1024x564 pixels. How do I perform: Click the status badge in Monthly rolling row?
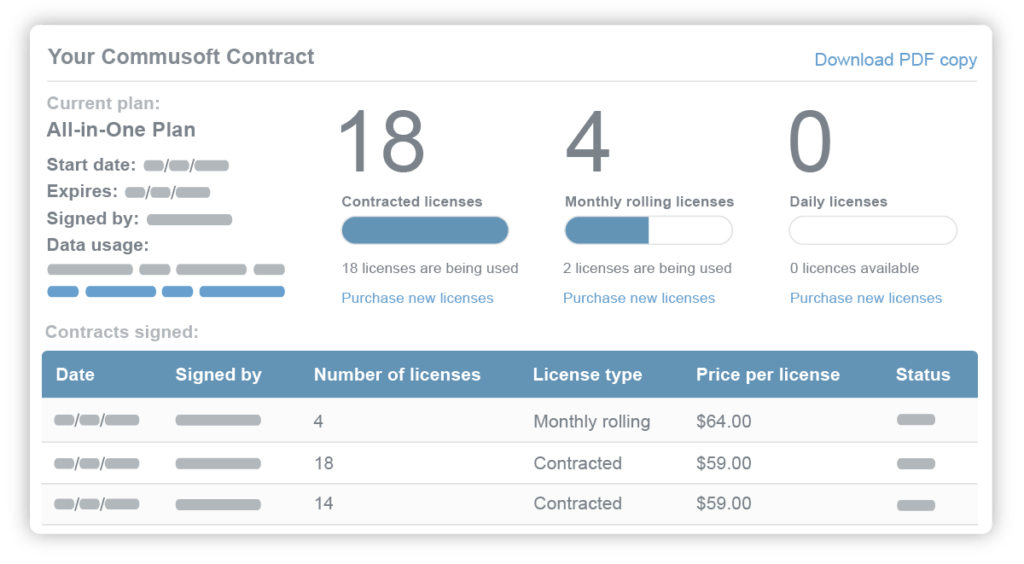pos(915,420)
